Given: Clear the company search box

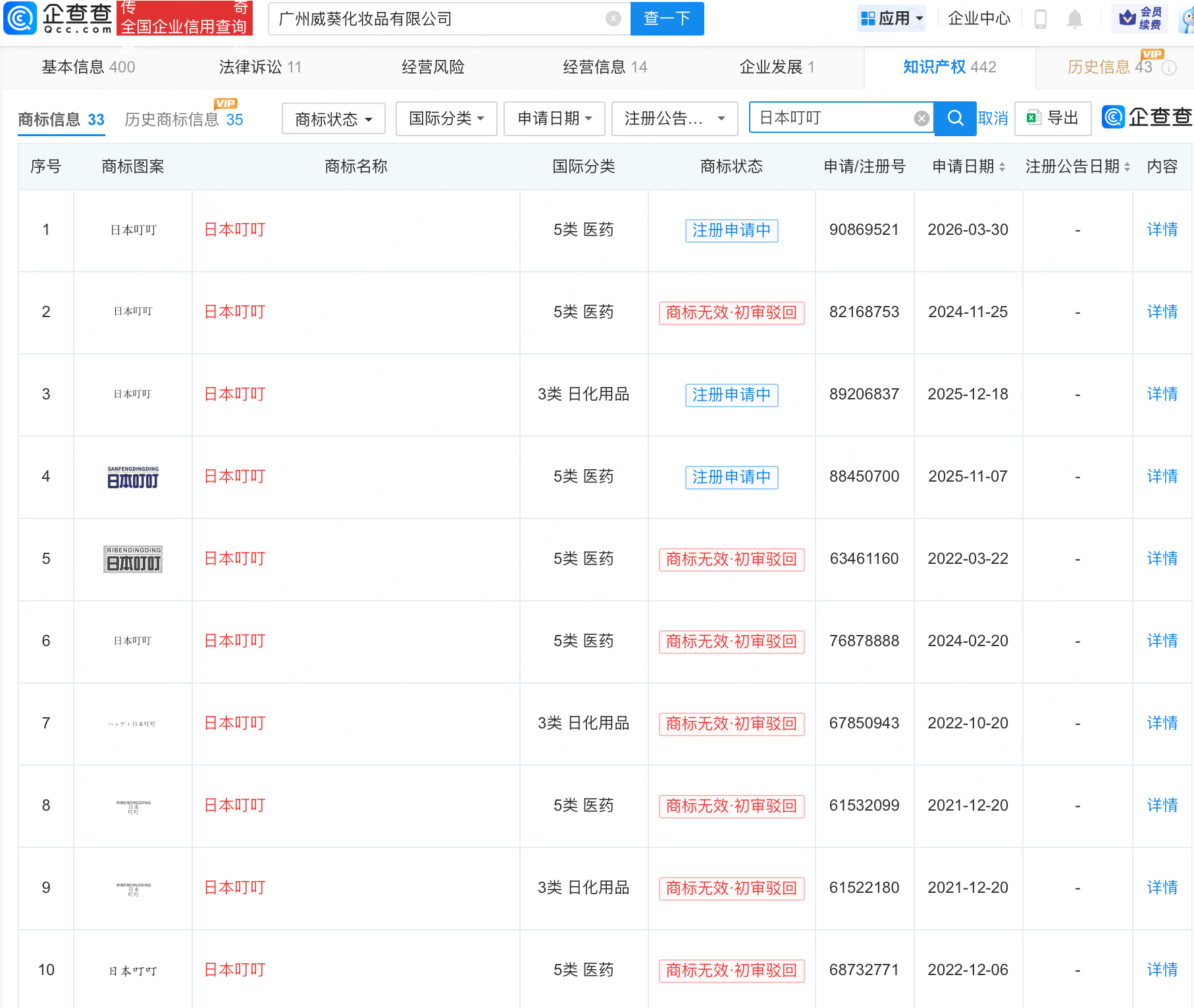Looking at the screenshot, I should click(x=613, y=18).
